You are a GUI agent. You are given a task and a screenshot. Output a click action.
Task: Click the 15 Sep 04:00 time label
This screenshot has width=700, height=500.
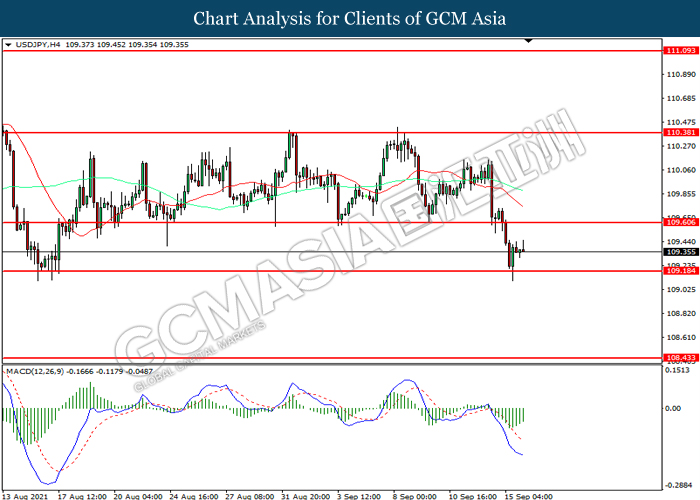click(x=529, y=496)
